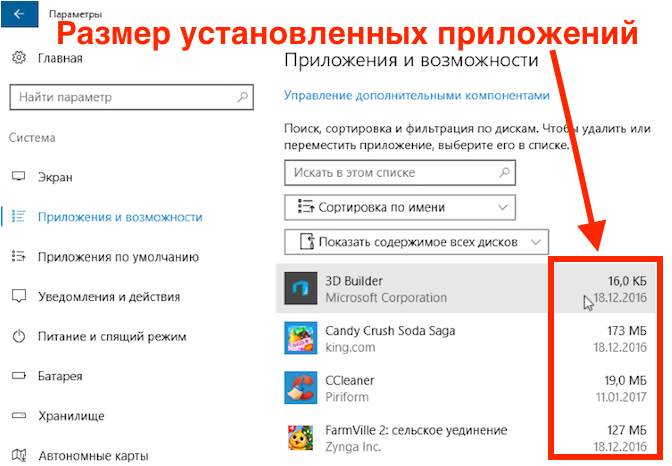Open the Автономные карты section
Screen dimensions: 672x466
(x=93, y=456)
